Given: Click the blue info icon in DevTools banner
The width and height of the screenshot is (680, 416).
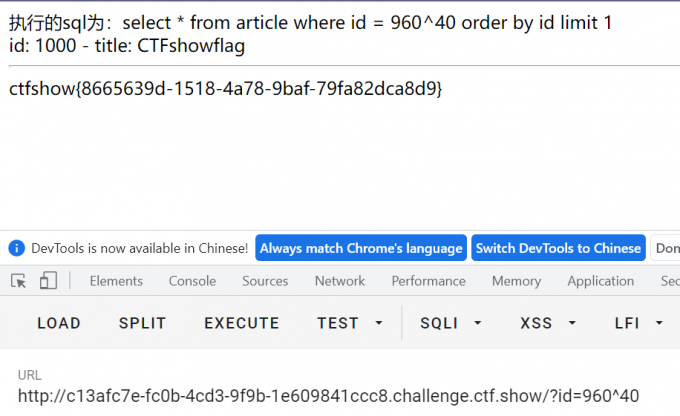Looking at the screenshot, I should click(16, 248).
